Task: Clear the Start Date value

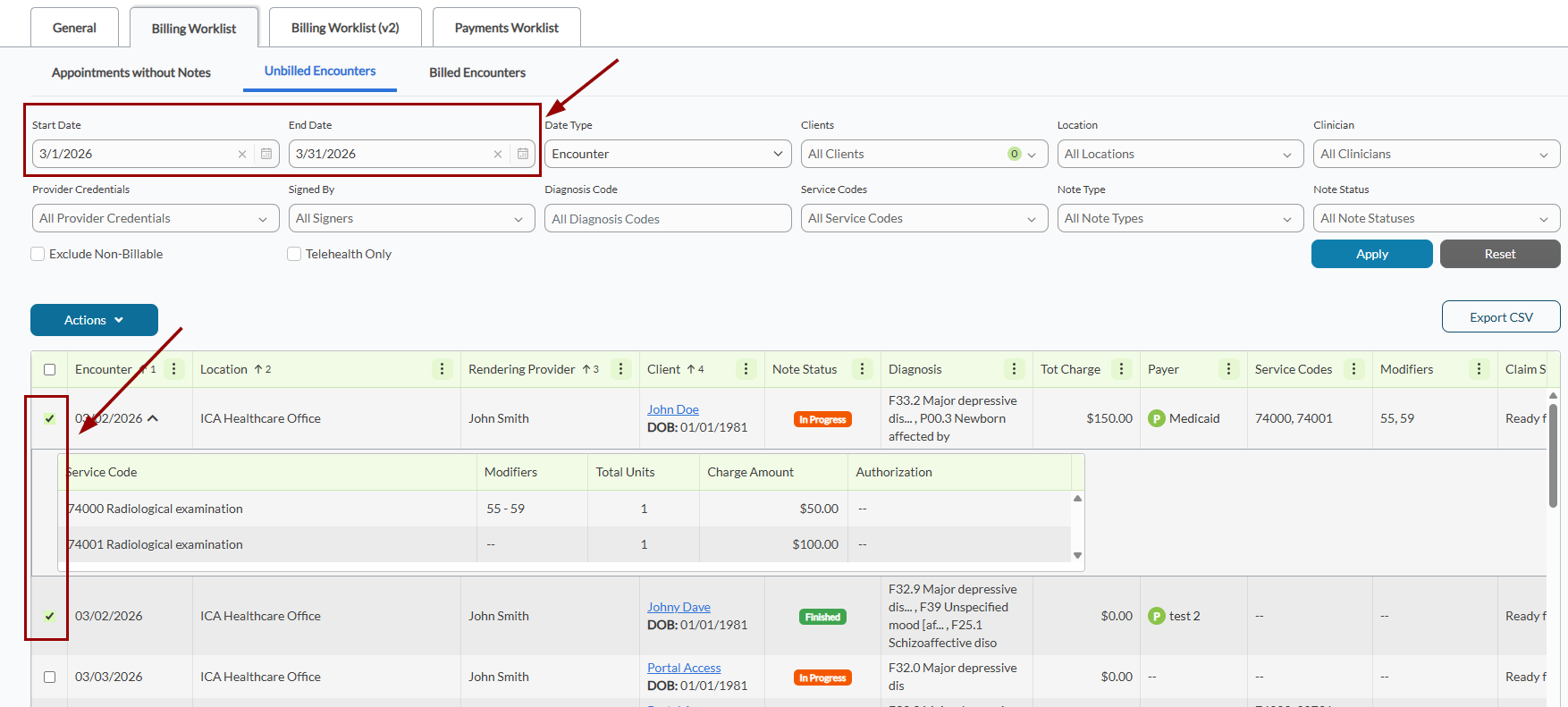Action: 242,154
